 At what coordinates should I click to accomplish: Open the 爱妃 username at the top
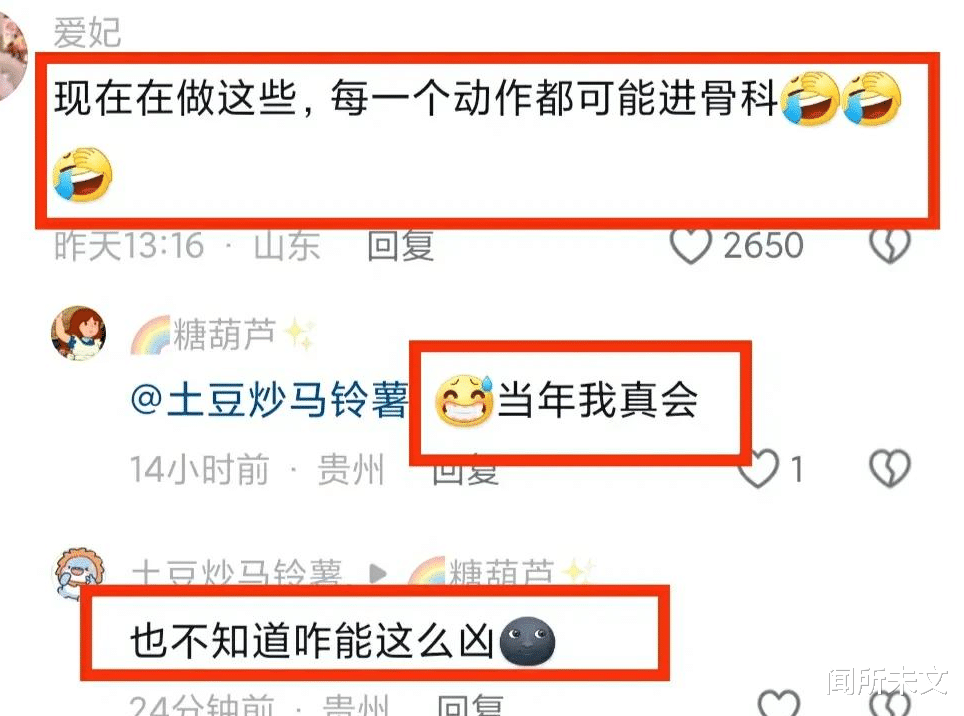(87, 32)
